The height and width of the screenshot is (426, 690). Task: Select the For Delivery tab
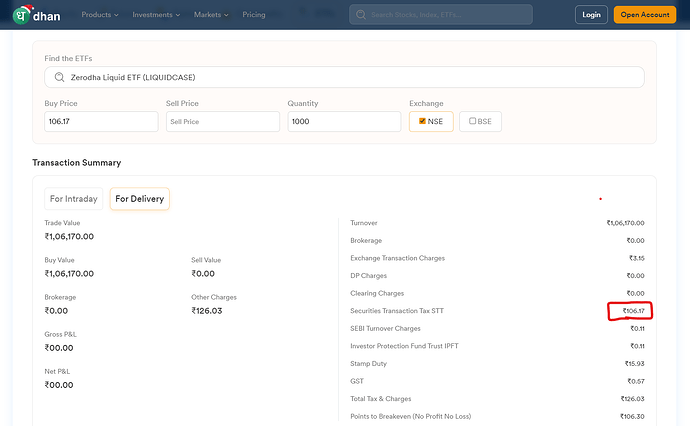pyautogui.click(x=139, y=199)
